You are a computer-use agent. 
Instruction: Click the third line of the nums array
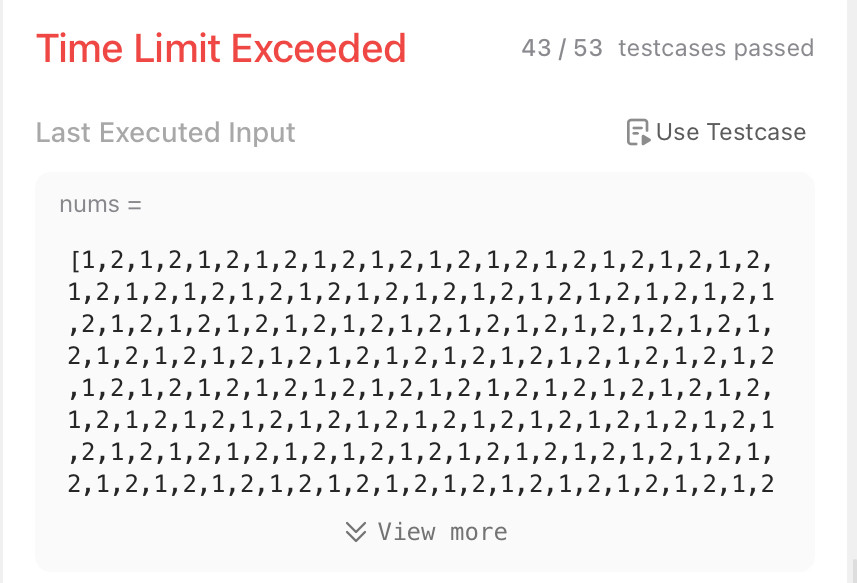(x=421, y=325)
